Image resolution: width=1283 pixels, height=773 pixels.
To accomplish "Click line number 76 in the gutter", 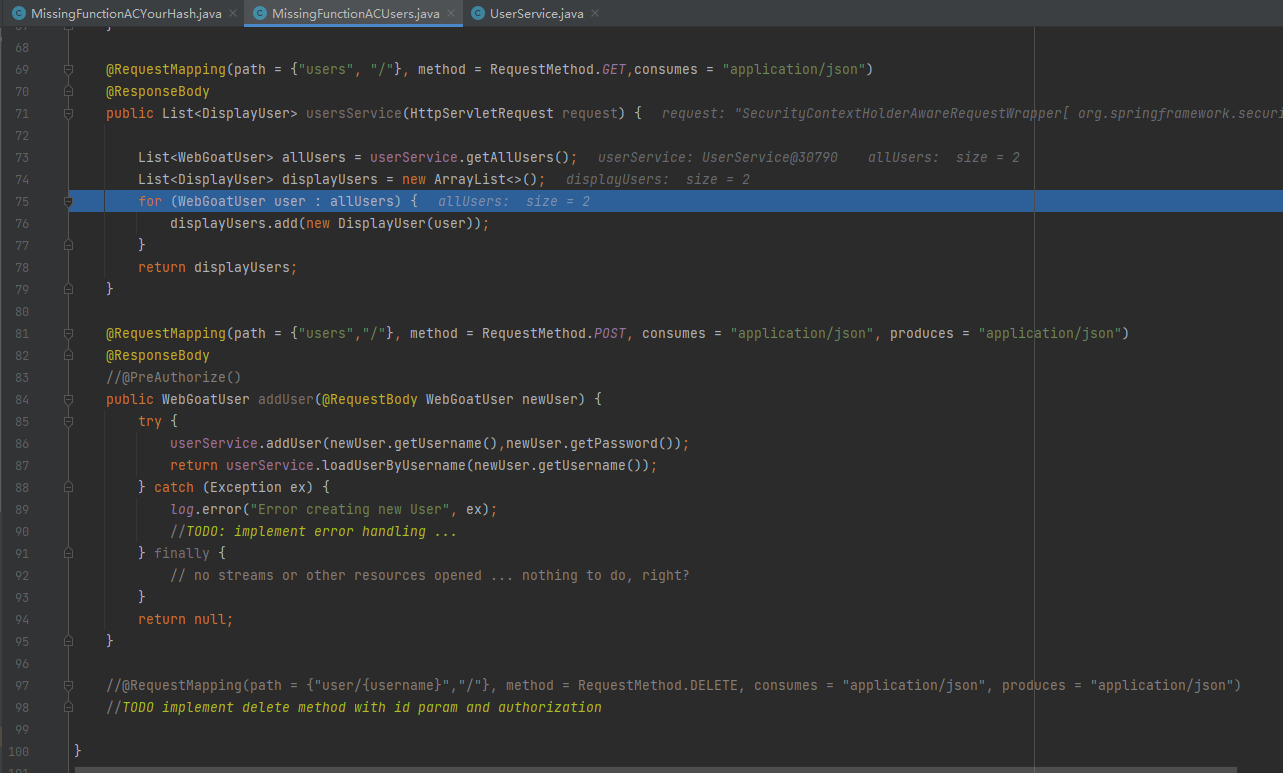I will (x=23, y=224).
